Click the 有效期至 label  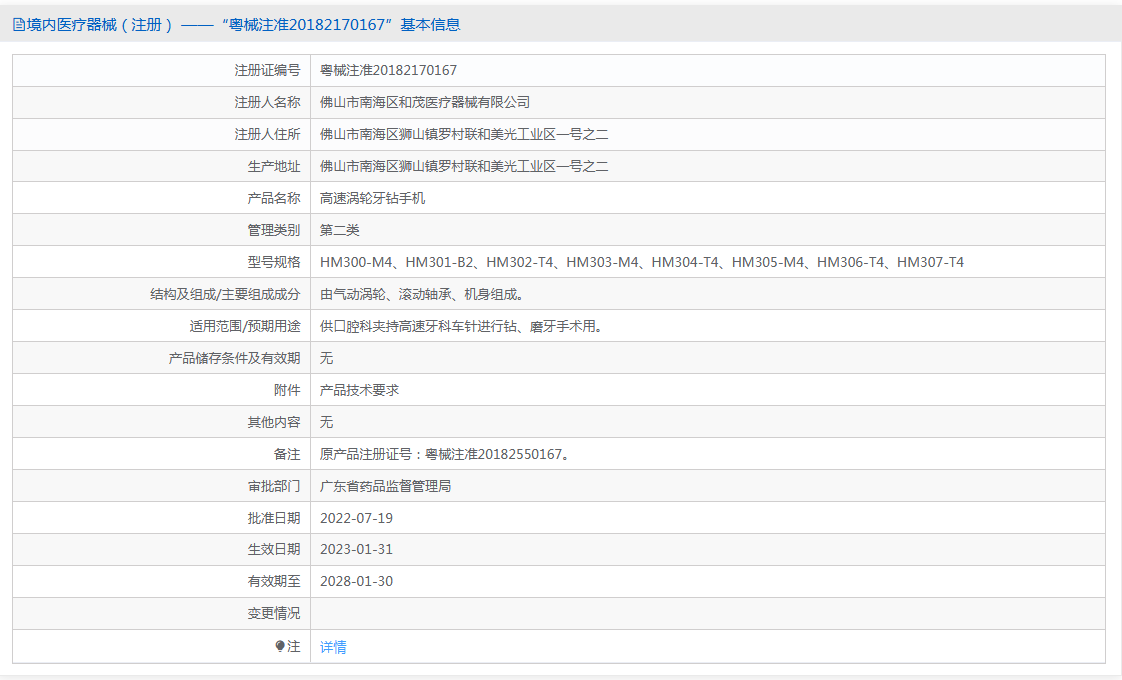274,581
